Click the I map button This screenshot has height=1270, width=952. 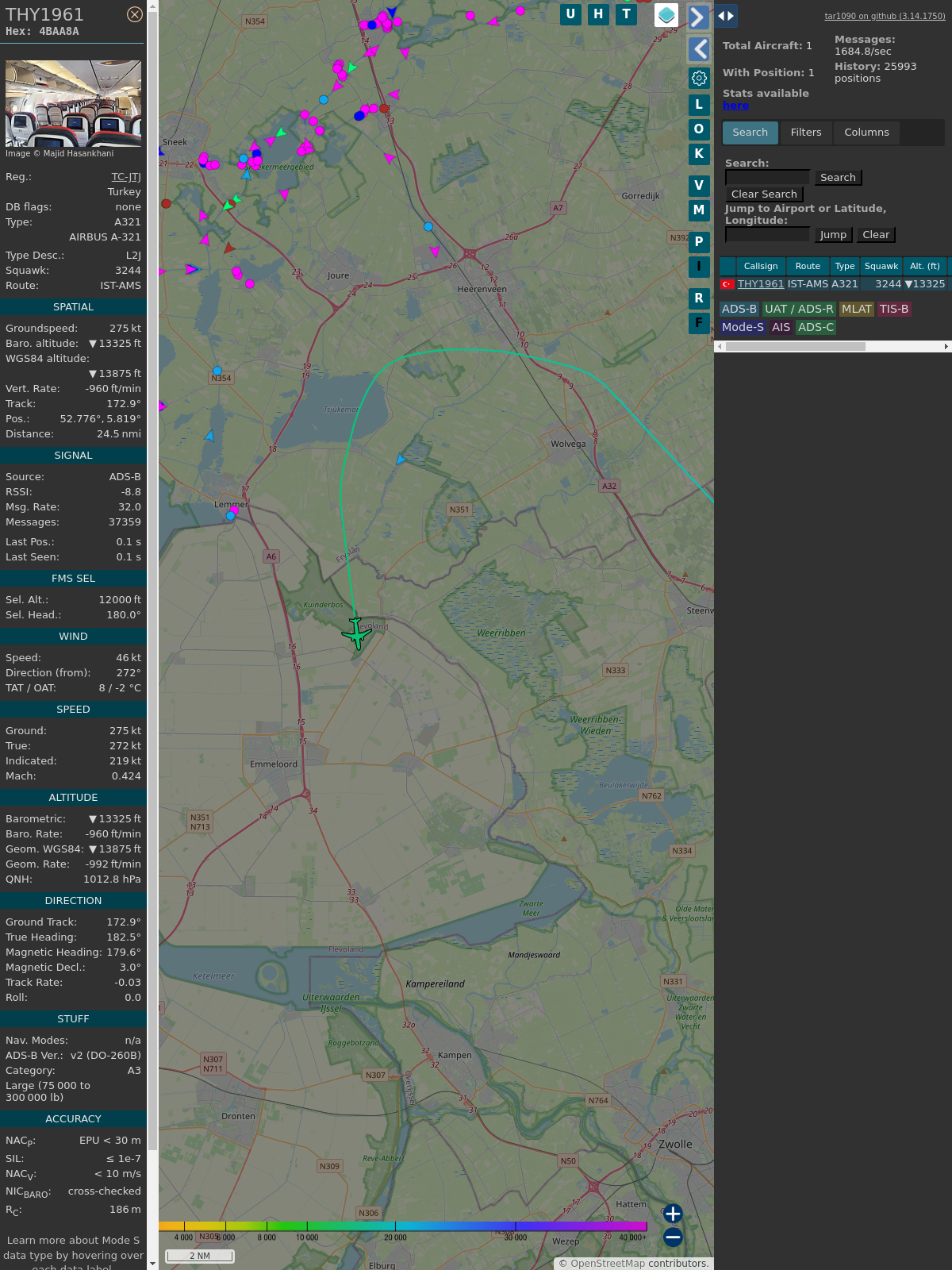[699, 267]
